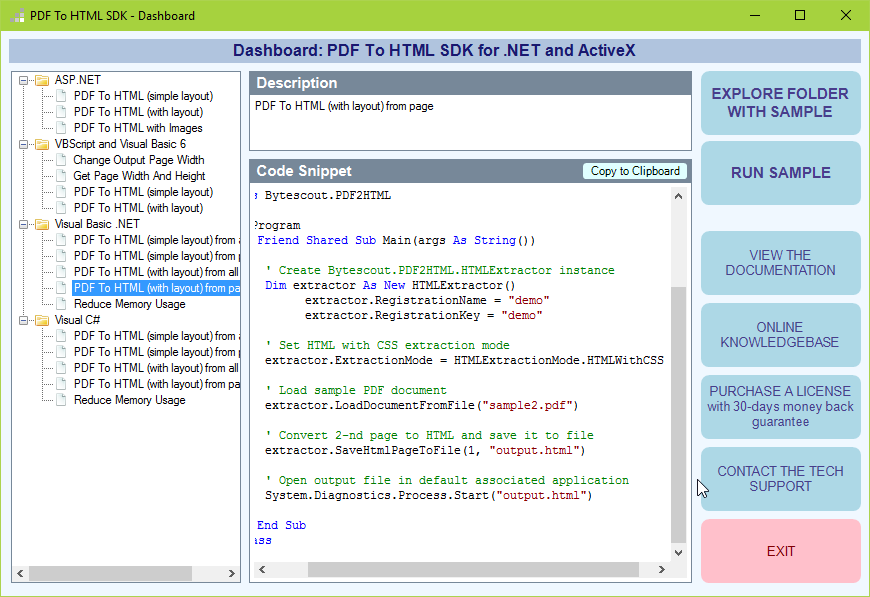870x597 pixels.
Task: Click the Copy to Clipboard button
Action: pos(634,170)
